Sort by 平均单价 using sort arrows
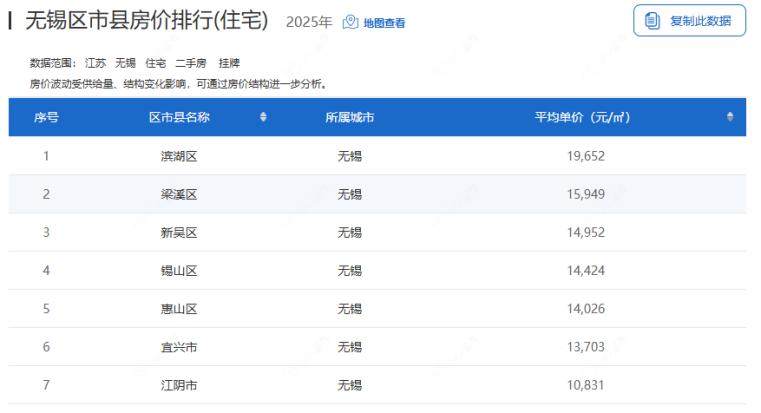The image size is (761, 413). coord(730,116)
